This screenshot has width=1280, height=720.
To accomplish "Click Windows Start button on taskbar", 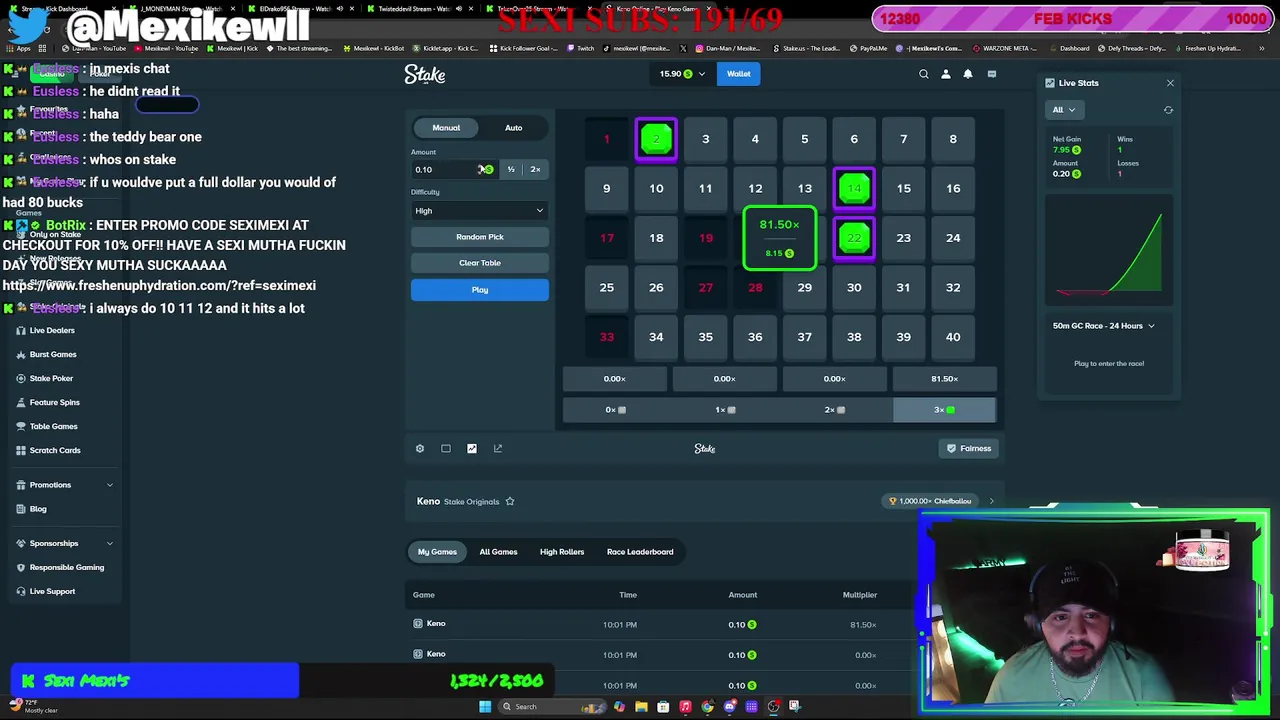I will click(x=485, y=707).
